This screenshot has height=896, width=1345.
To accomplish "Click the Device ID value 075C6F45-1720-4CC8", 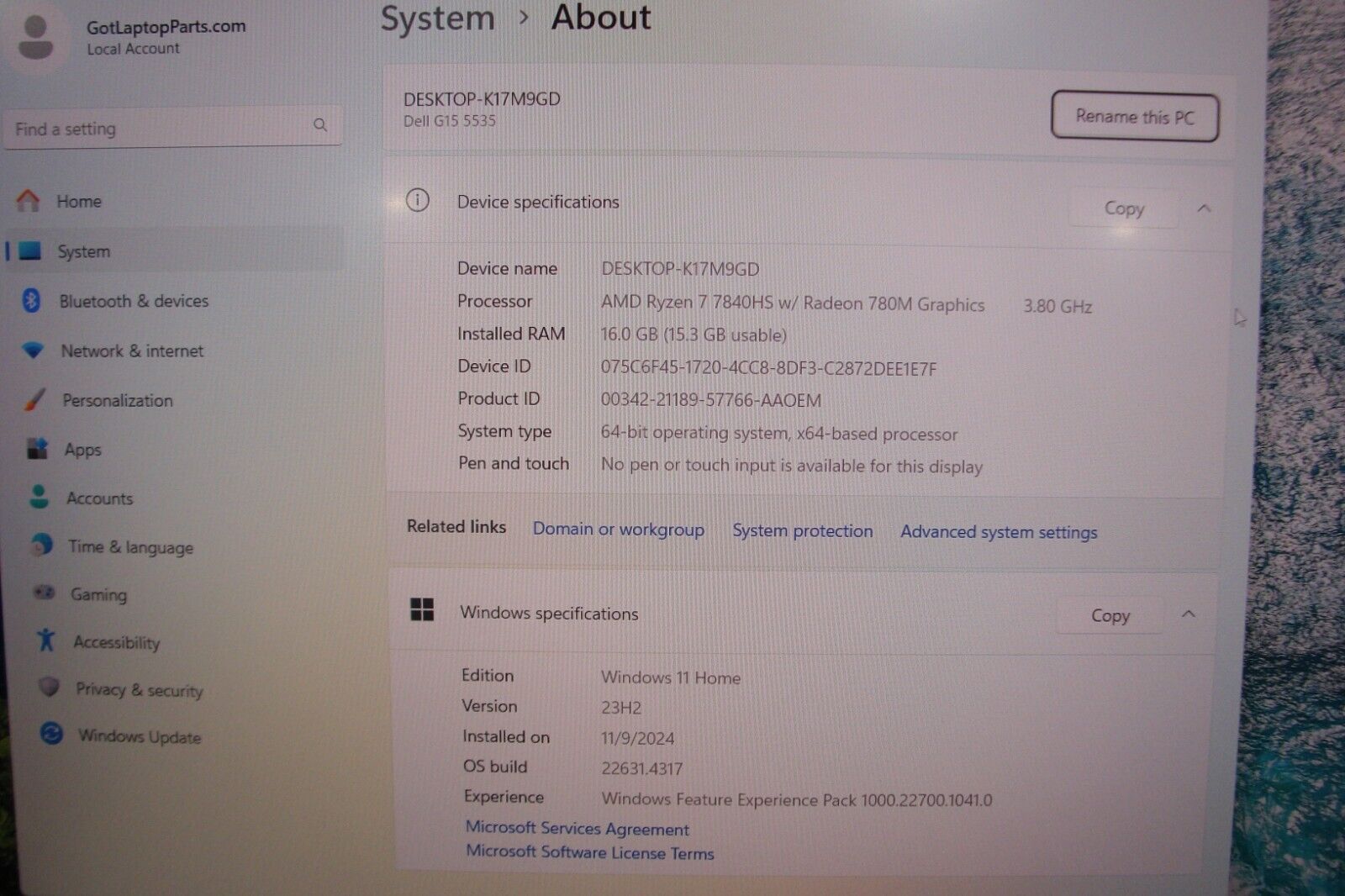I will pos(768,368).
